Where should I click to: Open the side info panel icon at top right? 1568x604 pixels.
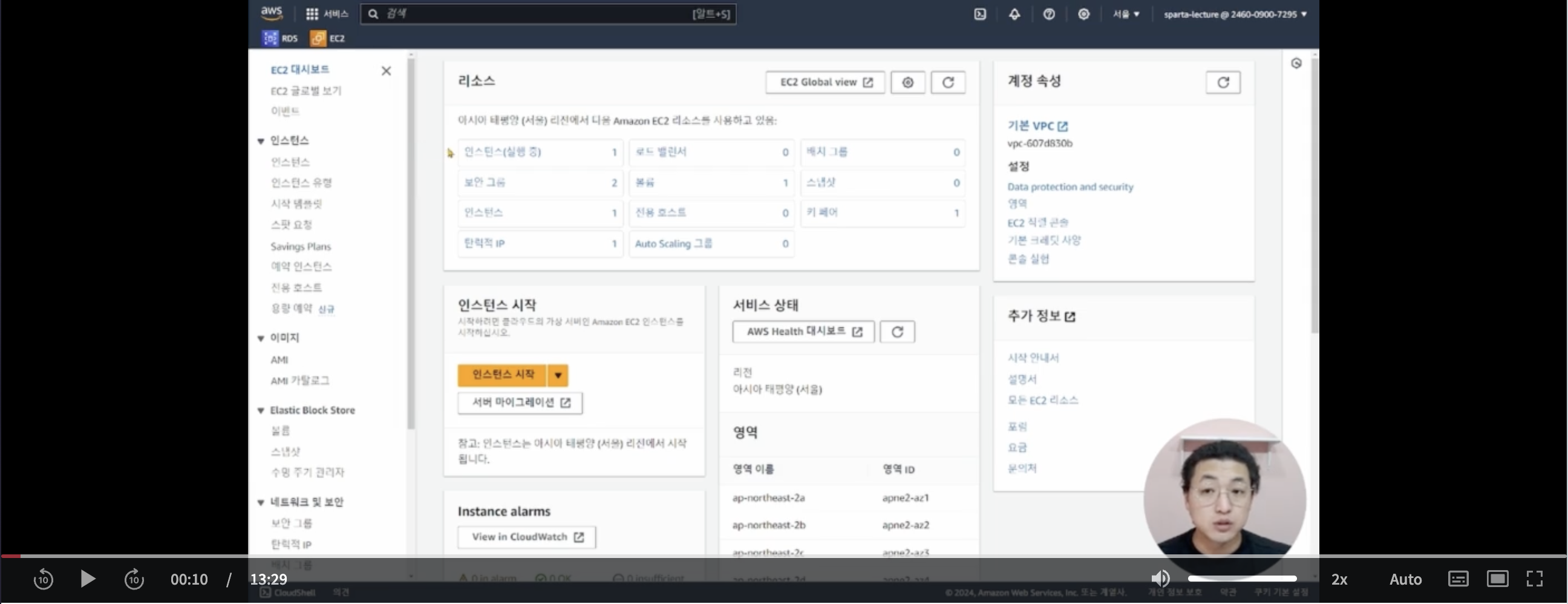click(x=1296, y=64)
